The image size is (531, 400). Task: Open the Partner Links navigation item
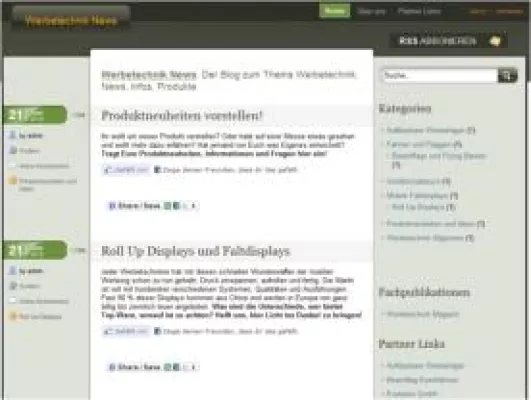(x=419, y=11)
